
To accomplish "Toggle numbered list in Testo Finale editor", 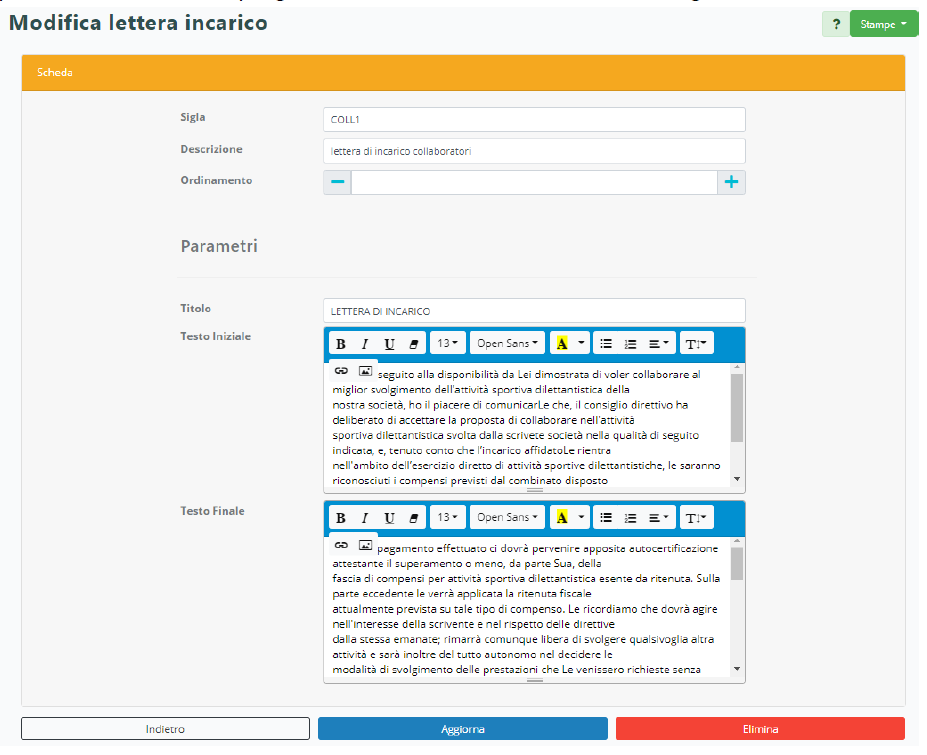I will tap(630, 518).
